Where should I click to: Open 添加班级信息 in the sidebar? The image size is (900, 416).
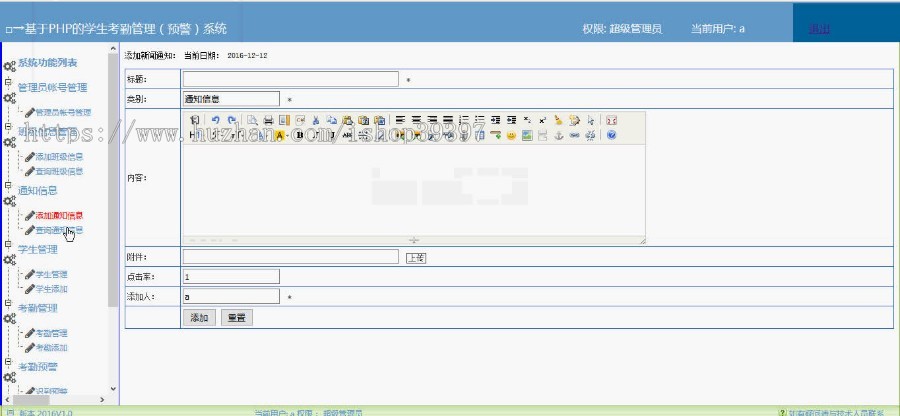[x=59, y=157]
